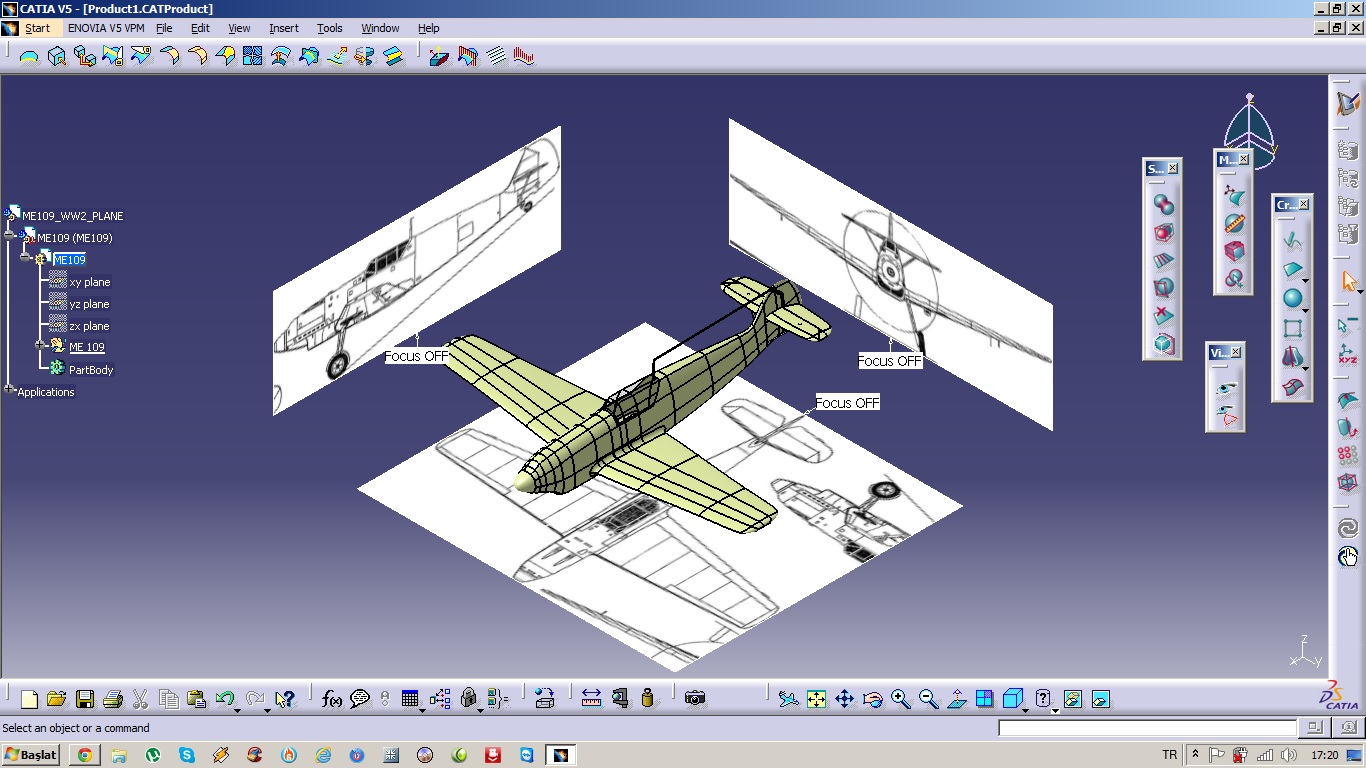
Task: Close the M... floating toolbar
Action: [x=1244, y=159]
